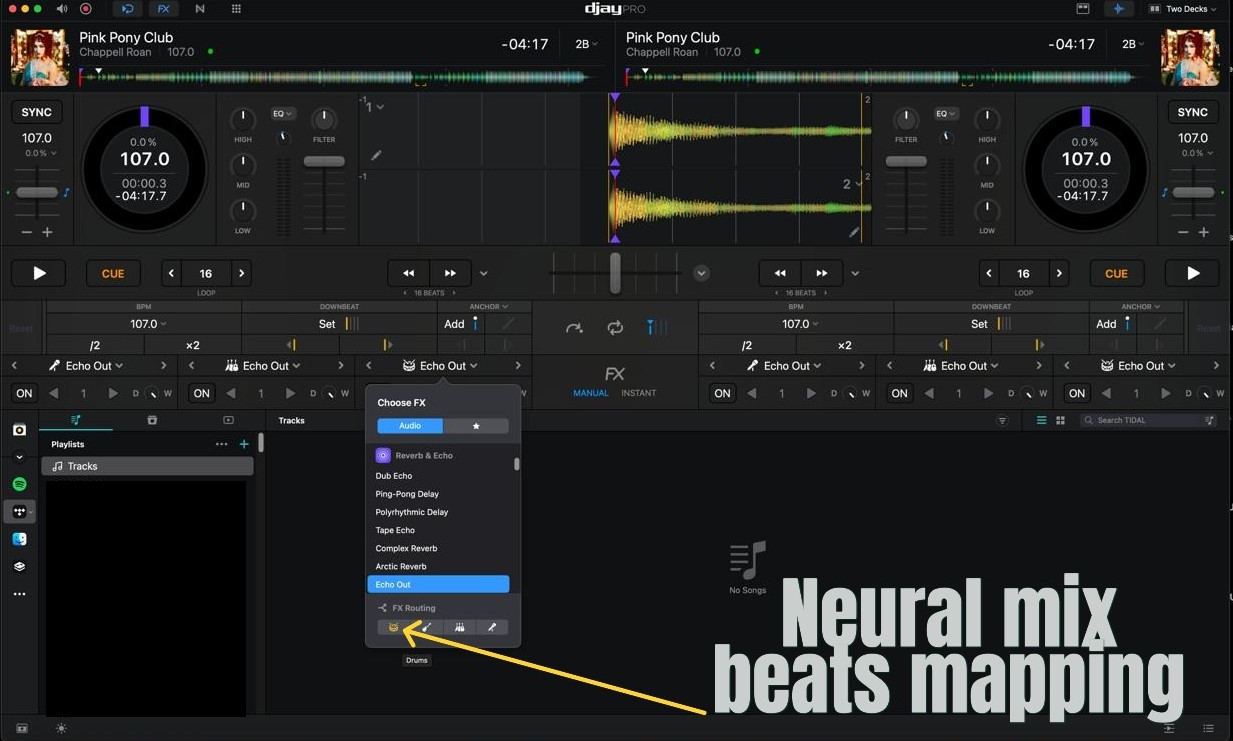The height and width of the screenshot is (741, 1233).
Task: Expand the left deck's EQ dropdown
Action: tap(283, 114)
